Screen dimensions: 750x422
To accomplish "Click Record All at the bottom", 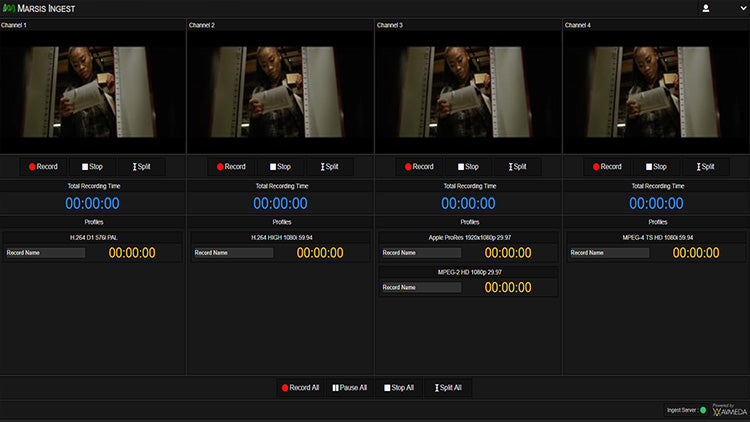I will pos(300,387).
